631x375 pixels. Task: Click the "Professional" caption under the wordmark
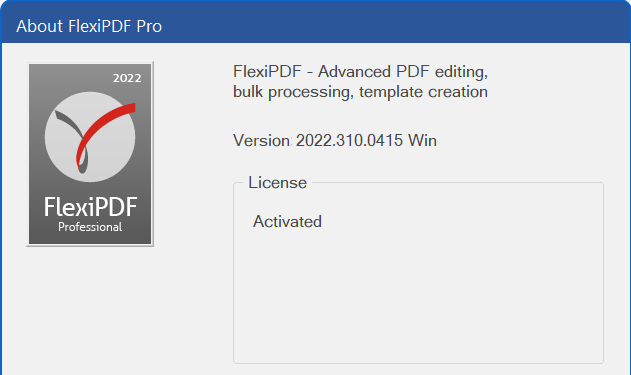click(90, 227)
